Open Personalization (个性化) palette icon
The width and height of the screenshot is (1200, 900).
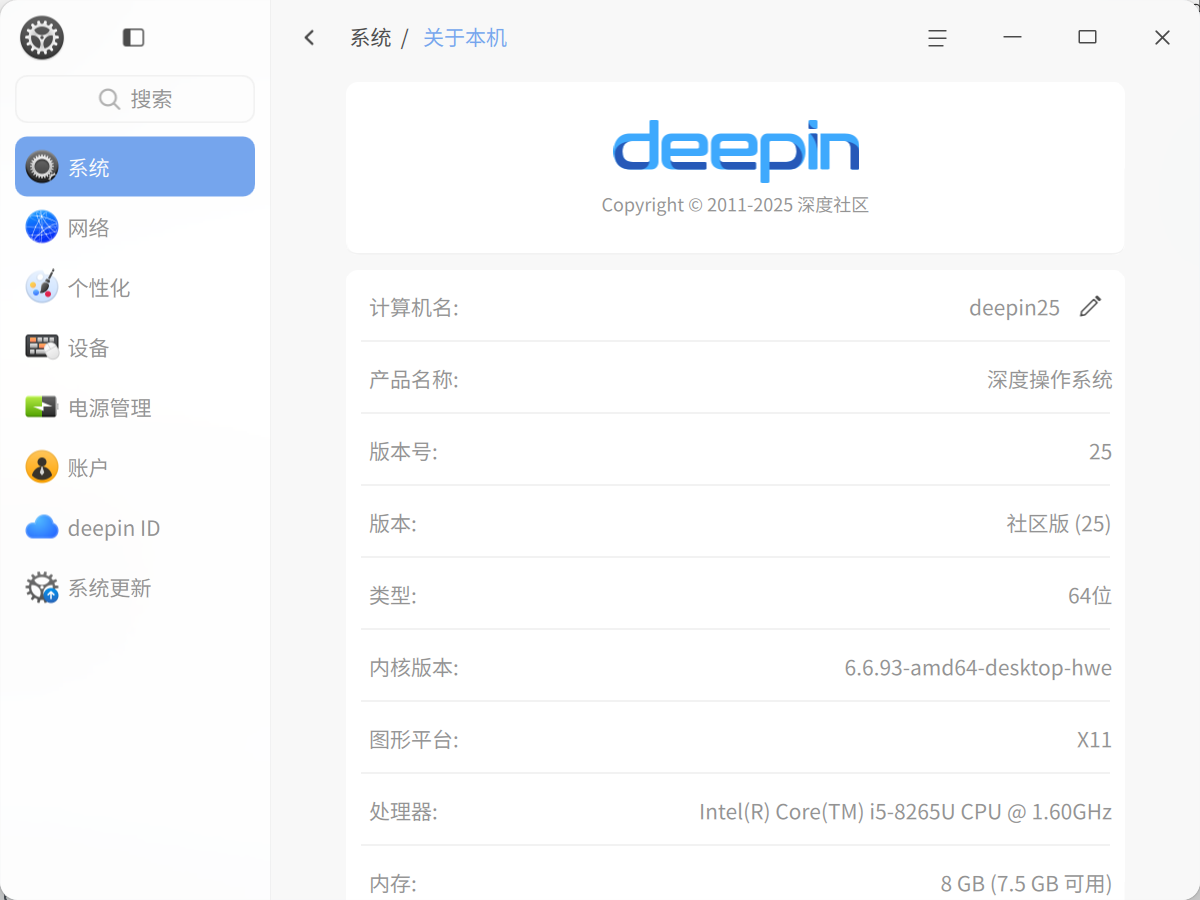42,287
